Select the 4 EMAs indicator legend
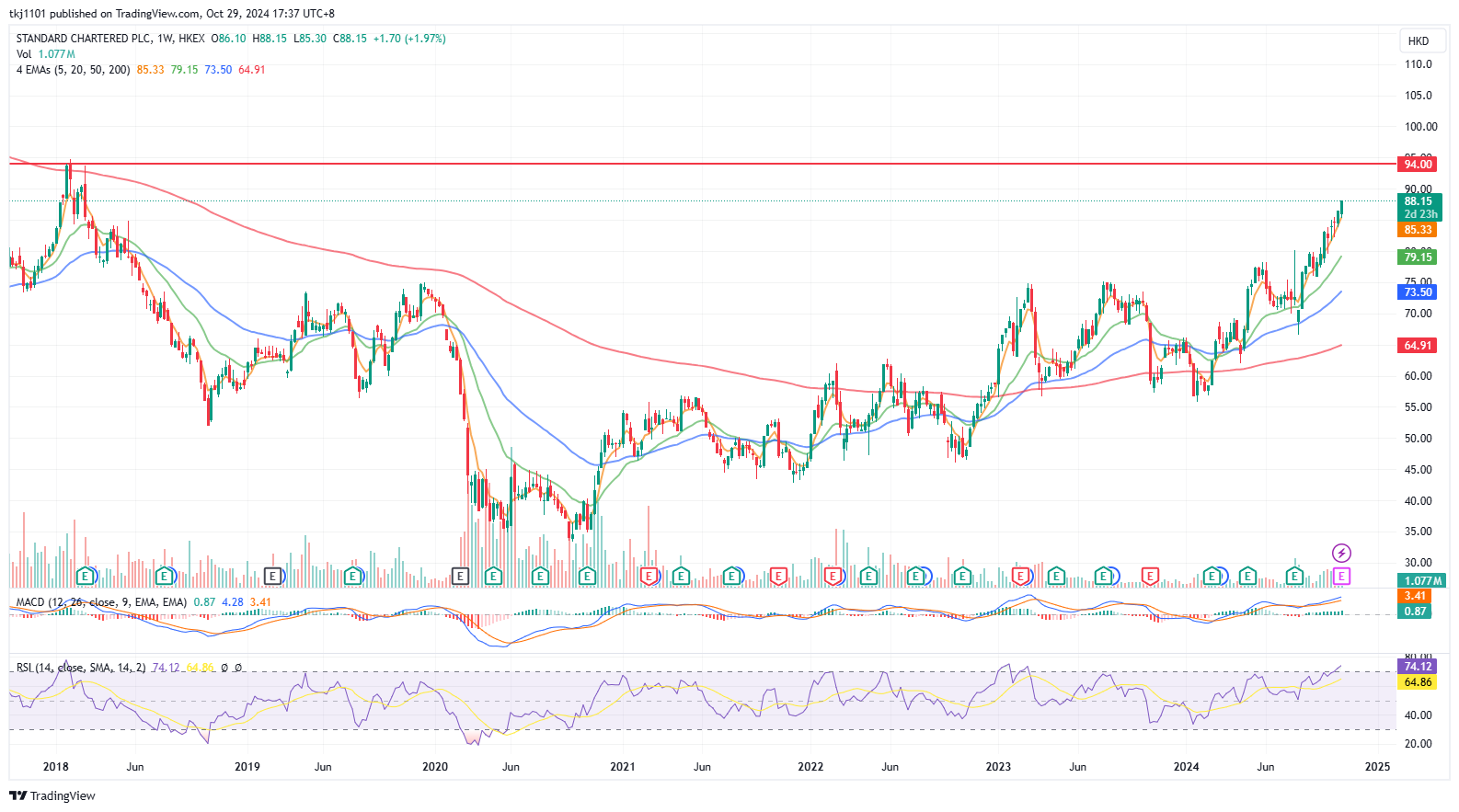Screen dimensions: 1459x812 73,70
